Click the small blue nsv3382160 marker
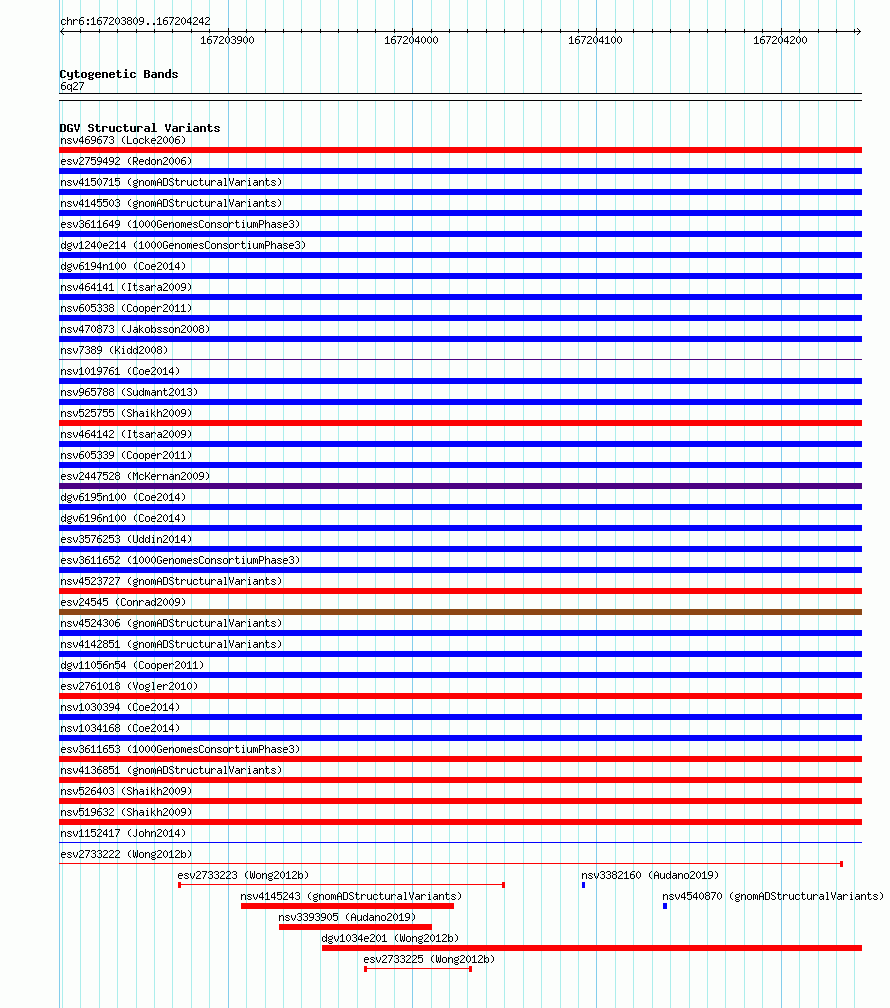Screen dimensions: 890x1008 pyautogui.click(x=583, y=885)
